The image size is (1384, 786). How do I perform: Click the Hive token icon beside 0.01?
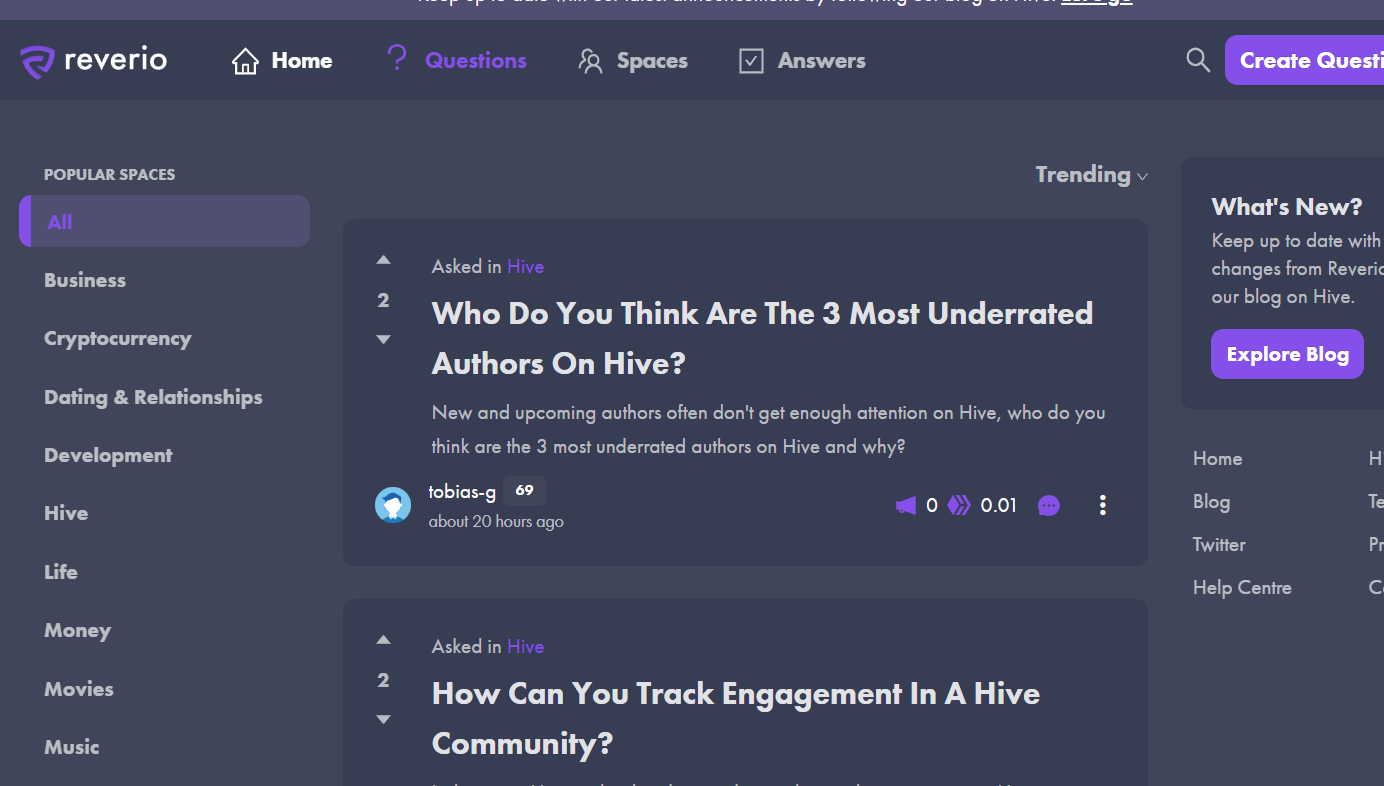(x=959, y=506)
